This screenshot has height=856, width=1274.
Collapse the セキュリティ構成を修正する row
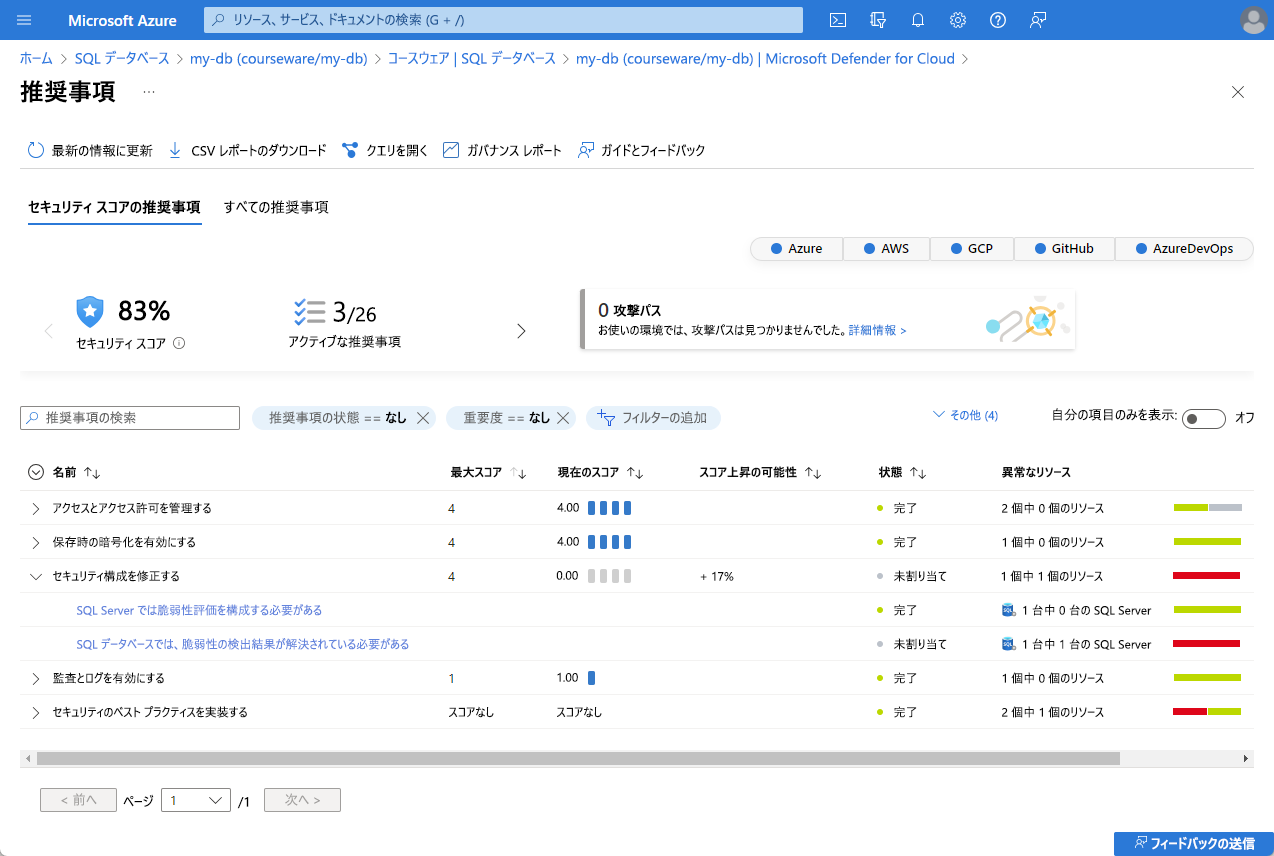point(36,577)
